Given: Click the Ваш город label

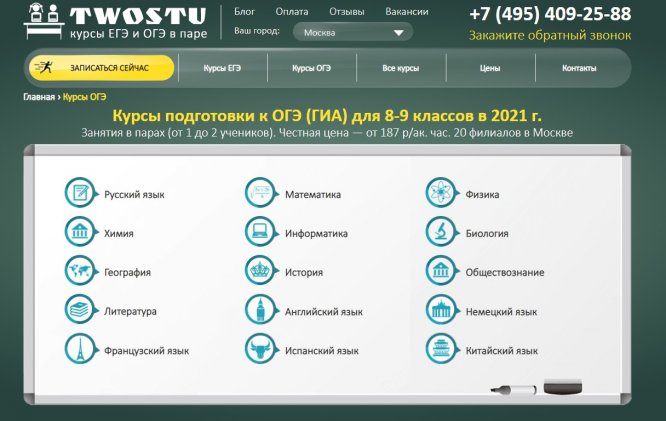Looking at the screenshot, I should point(257,31).
